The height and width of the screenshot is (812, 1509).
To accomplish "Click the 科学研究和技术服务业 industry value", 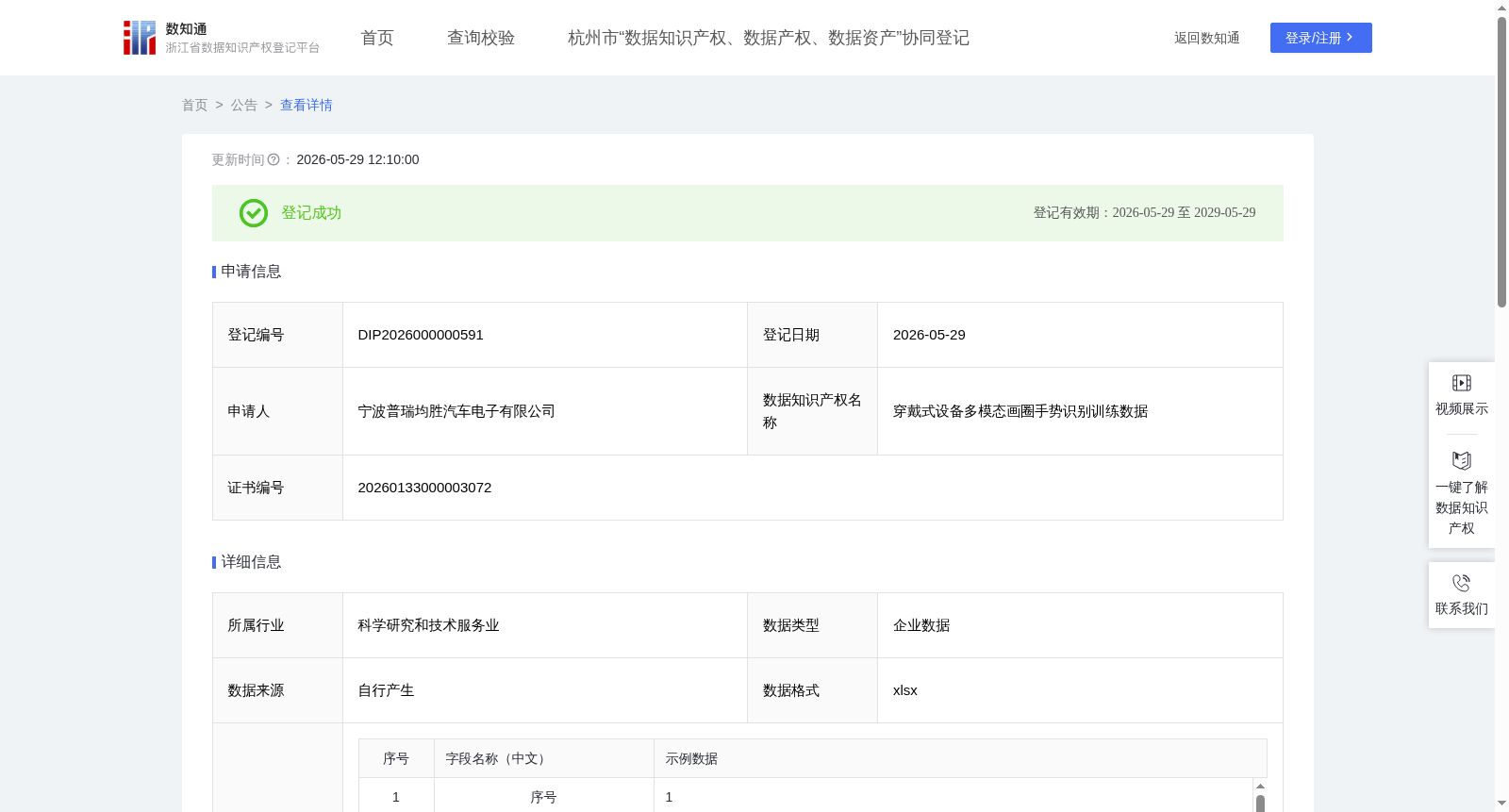I will tap(428, 625).
